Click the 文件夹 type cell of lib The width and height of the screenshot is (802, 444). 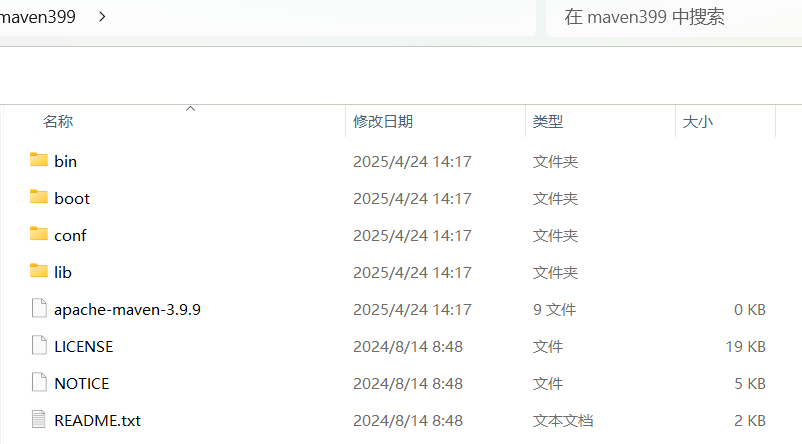[x=555, y=273]
